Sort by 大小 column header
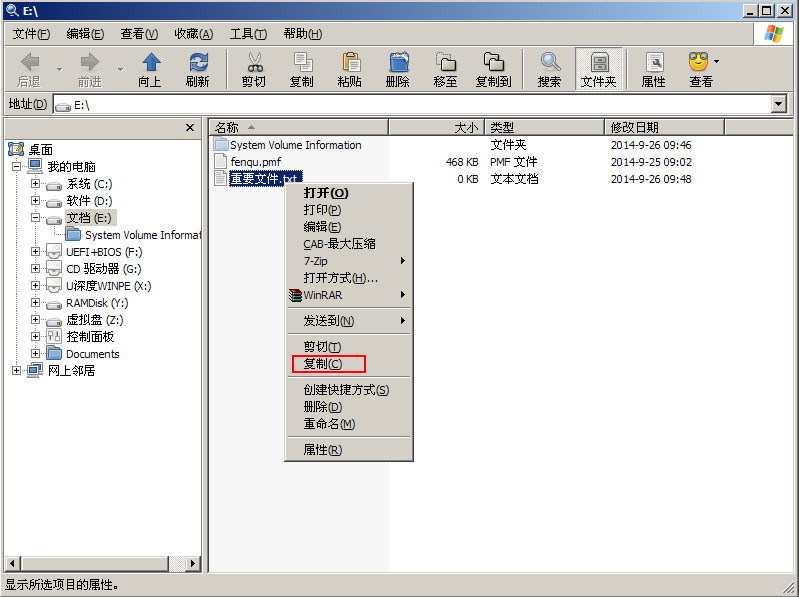This screenshot has width=799, height=597. click(436, 127)
